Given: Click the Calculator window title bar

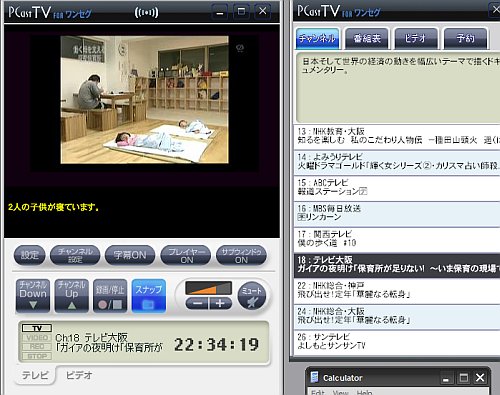Looking at the screenshot, I should point(398,378).
